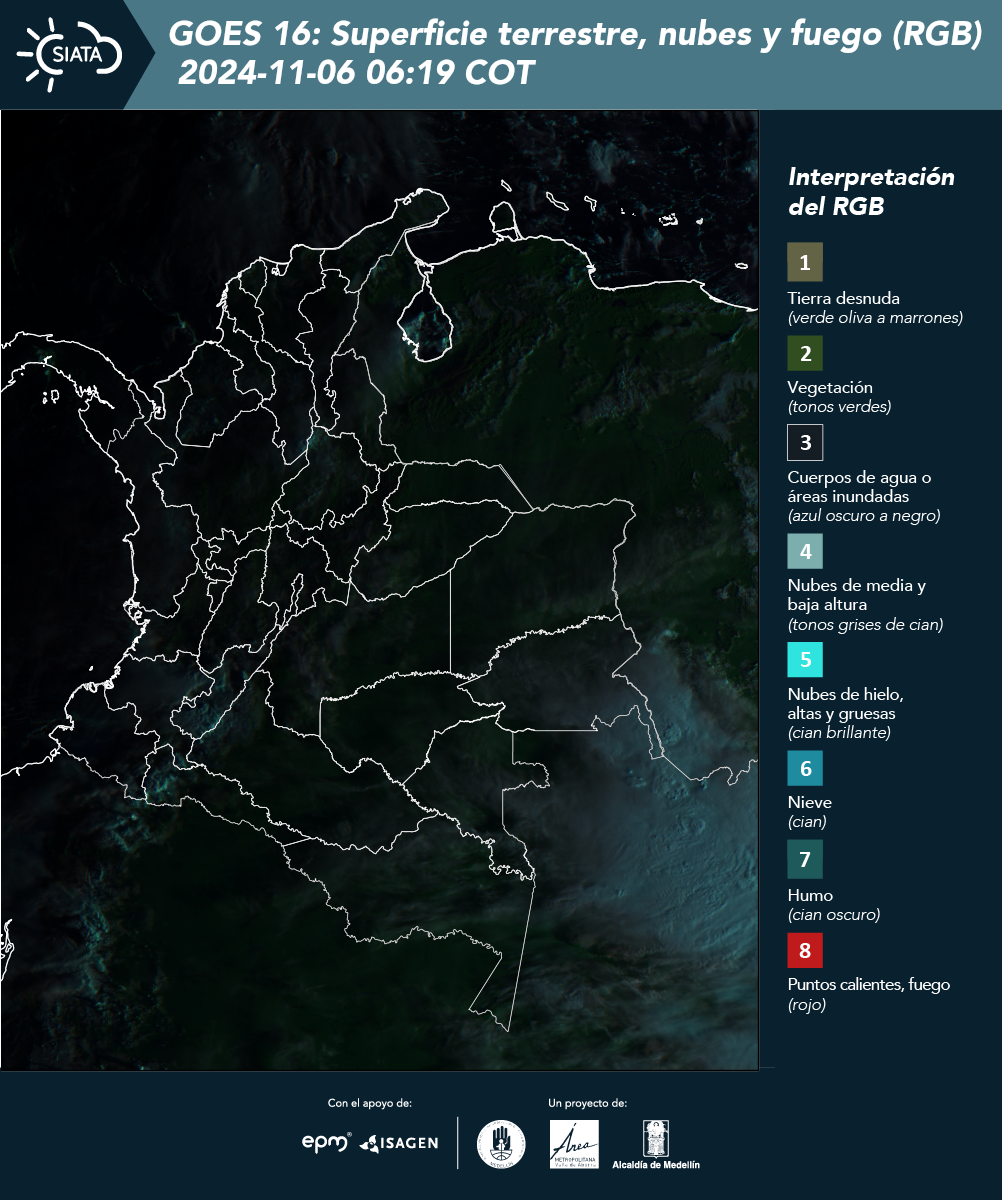Click the text '(tonos verdes)'

pos(839,407)
